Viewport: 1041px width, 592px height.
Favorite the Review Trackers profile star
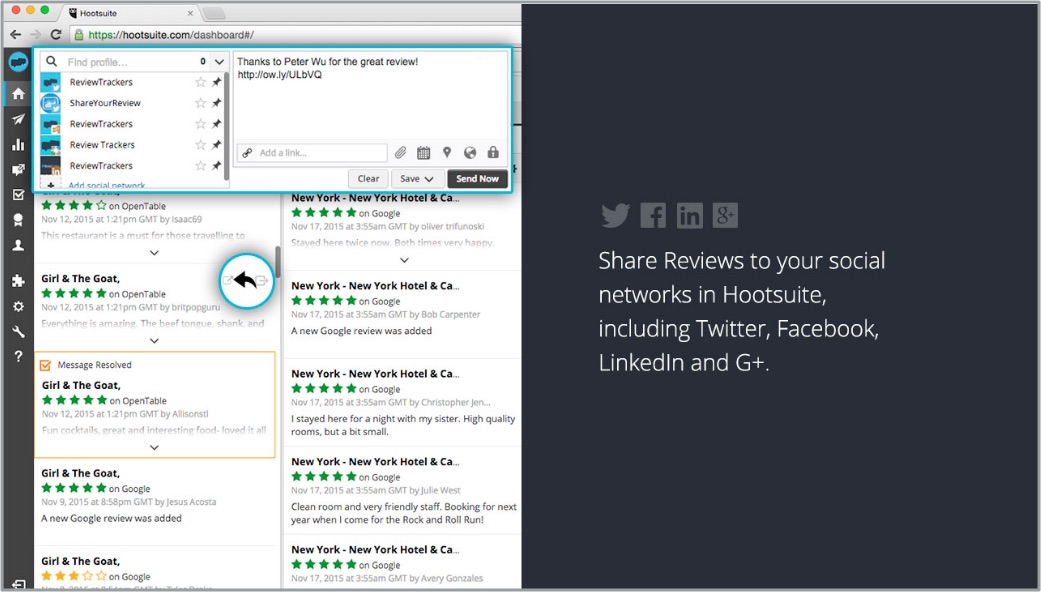point(200,145)
